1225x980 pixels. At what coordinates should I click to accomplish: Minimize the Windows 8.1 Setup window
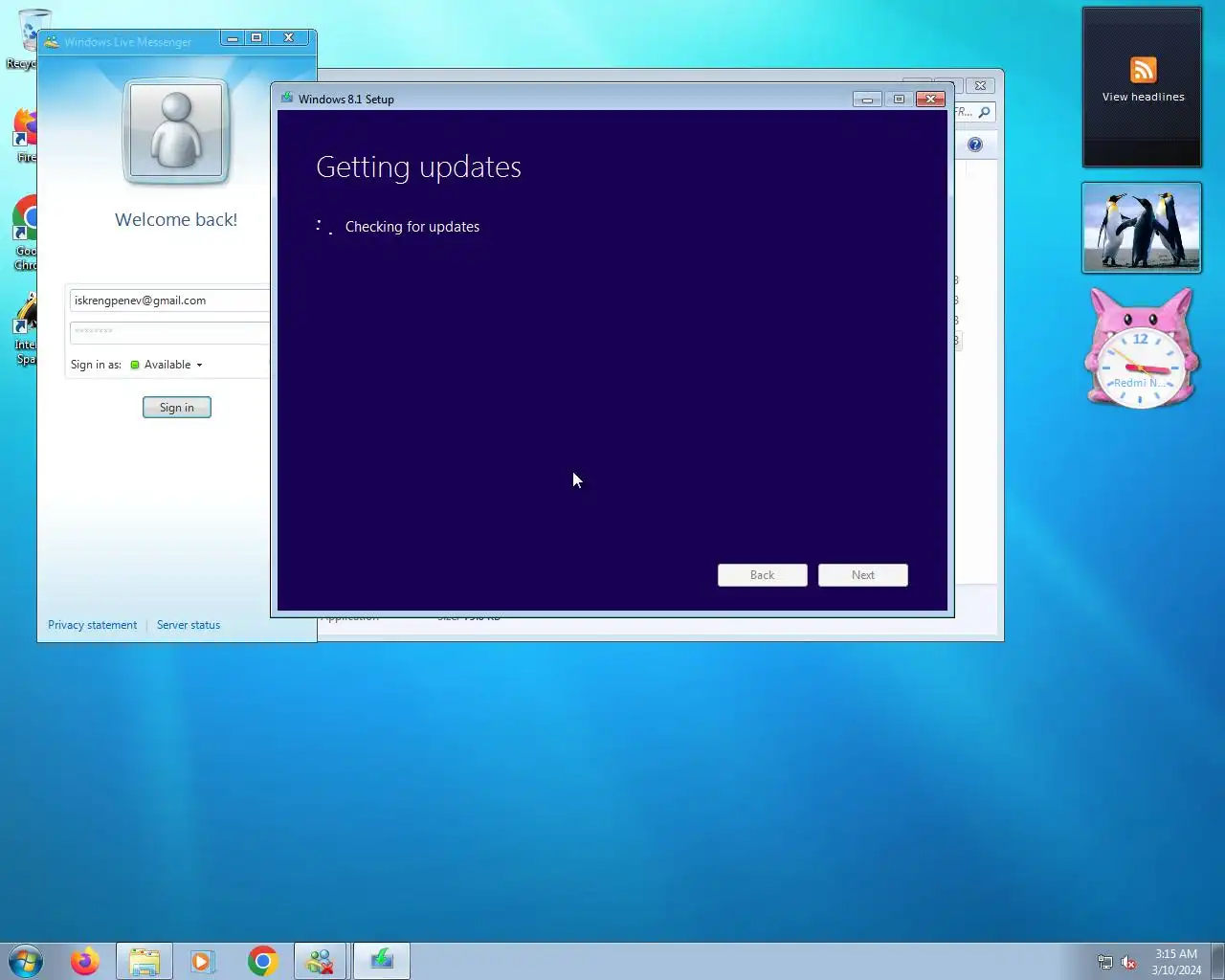[x=867, y=99]
